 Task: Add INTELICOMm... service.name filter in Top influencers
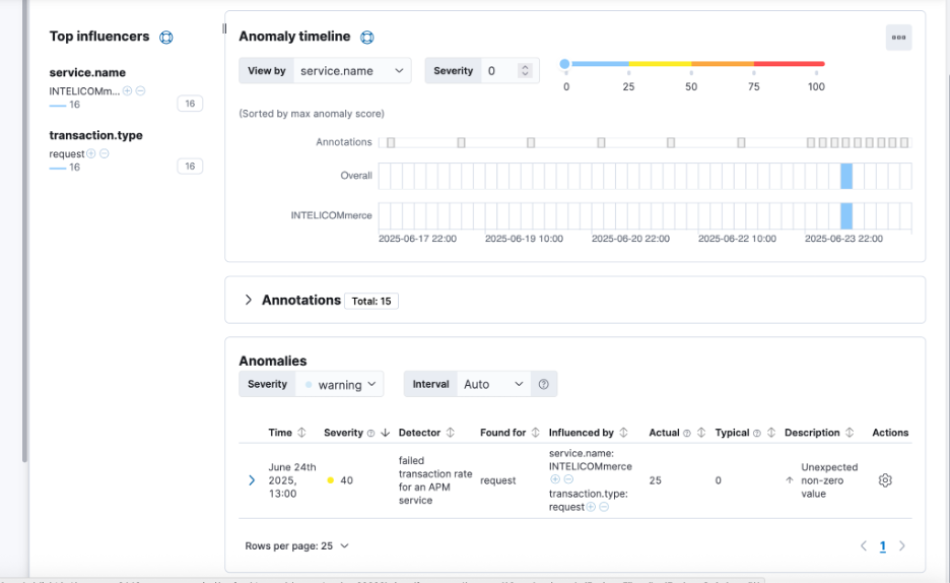click(127, 91)
